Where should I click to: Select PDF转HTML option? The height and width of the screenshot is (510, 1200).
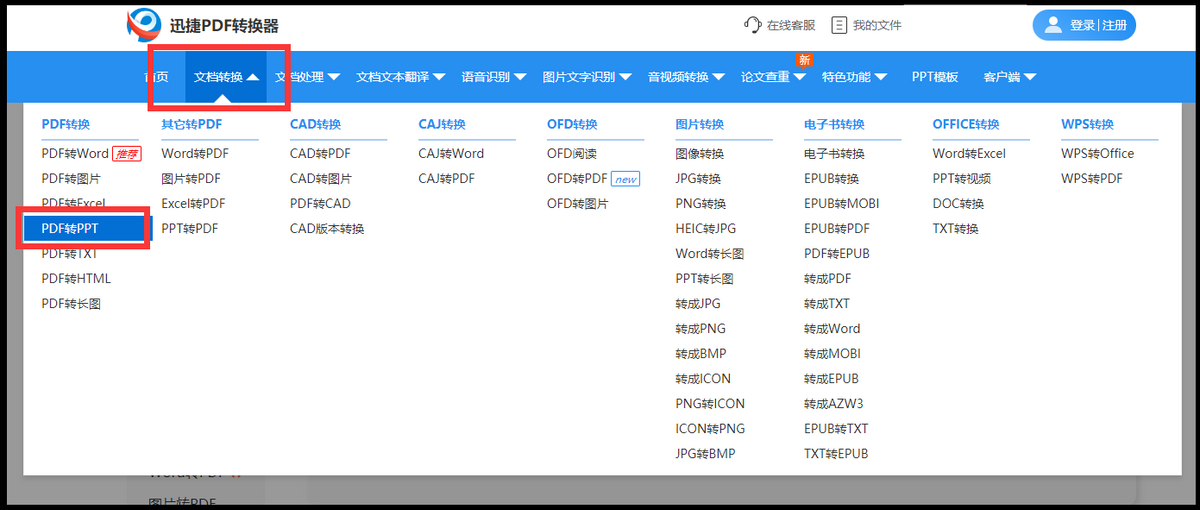coord(76,279)
